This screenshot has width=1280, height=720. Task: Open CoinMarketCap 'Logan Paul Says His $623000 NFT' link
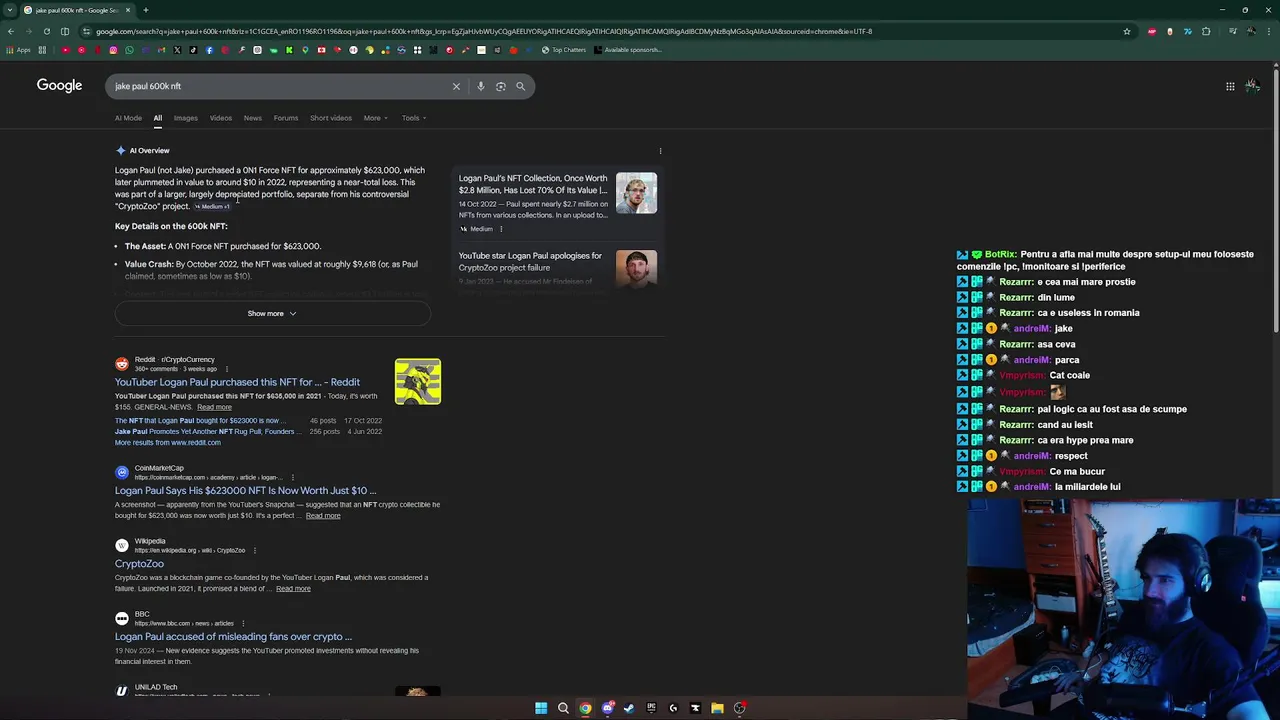coord(245,491)
